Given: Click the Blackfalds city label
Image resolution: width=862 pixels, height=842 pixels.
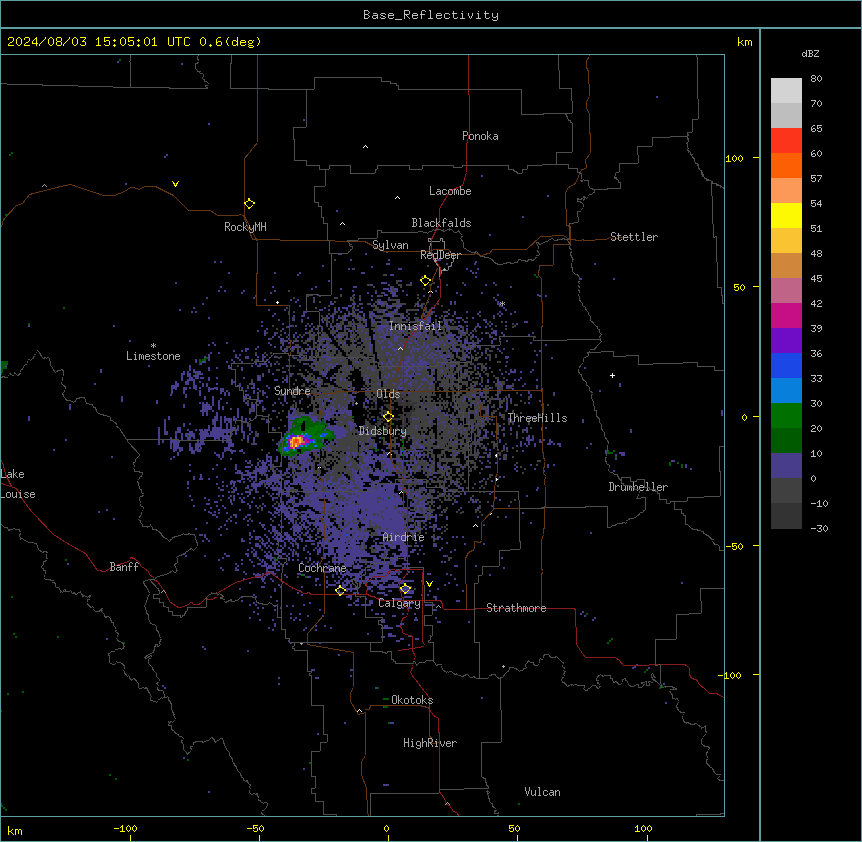Looking at the screenshot, I should pyautogui.click(x=441, y=223).
